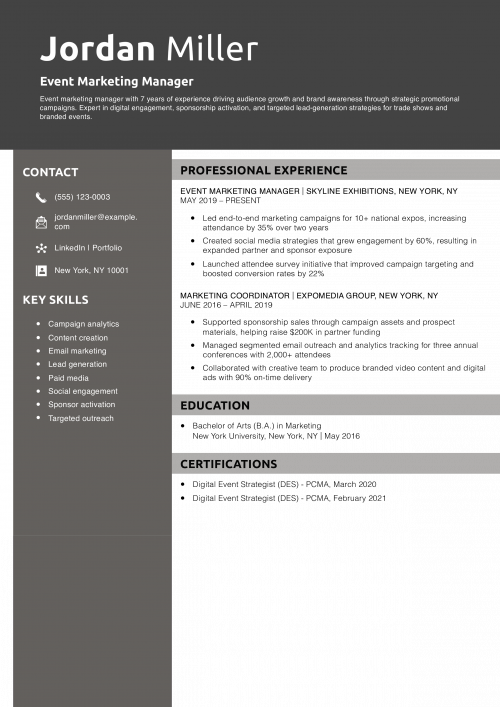500x707 pixels.
Task: Open the LinkedIn | Portfolio link
Action: (88, 248)
